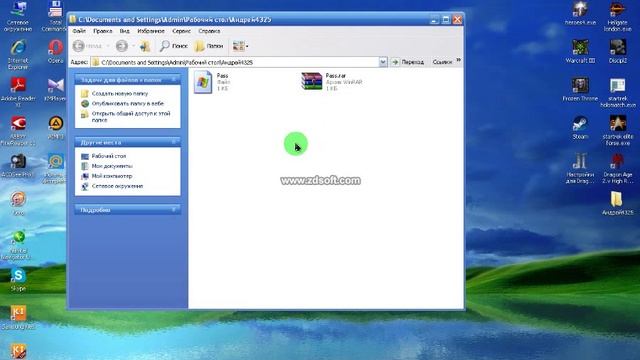
Task: Expand the Ссылки overflow chevron
Action: (x=458, y=60)
